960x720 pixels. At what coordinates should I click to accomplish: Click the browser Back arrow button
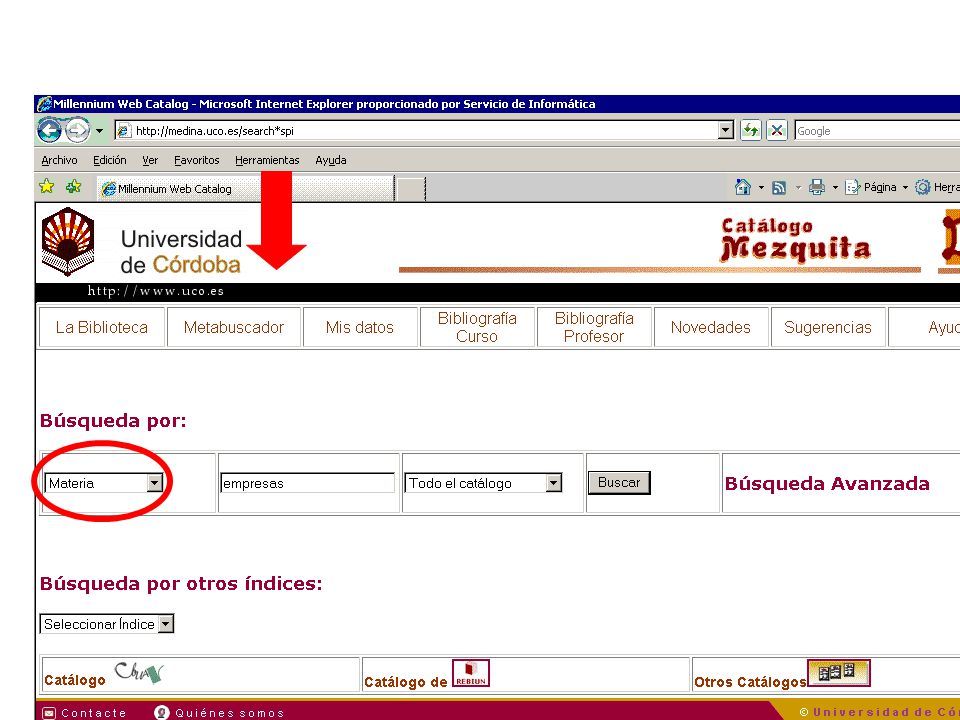point(50,130)
